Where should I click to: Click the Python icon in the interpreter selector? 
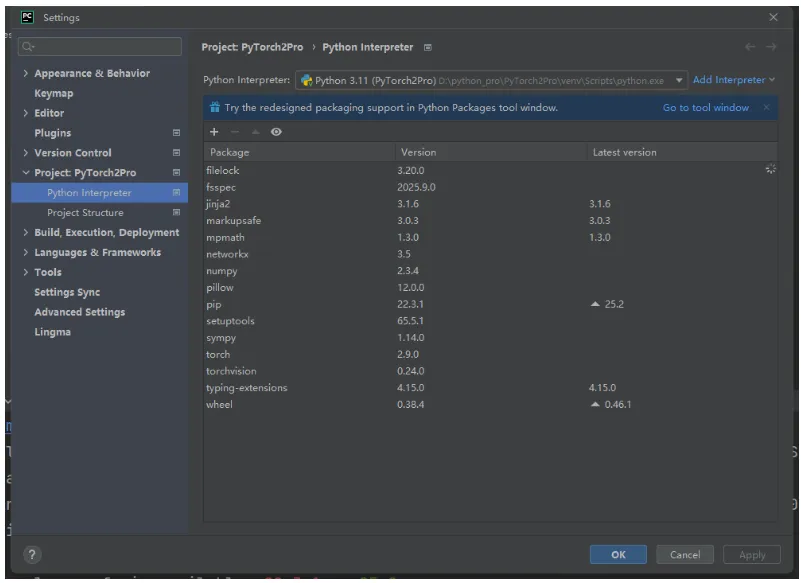307,80
